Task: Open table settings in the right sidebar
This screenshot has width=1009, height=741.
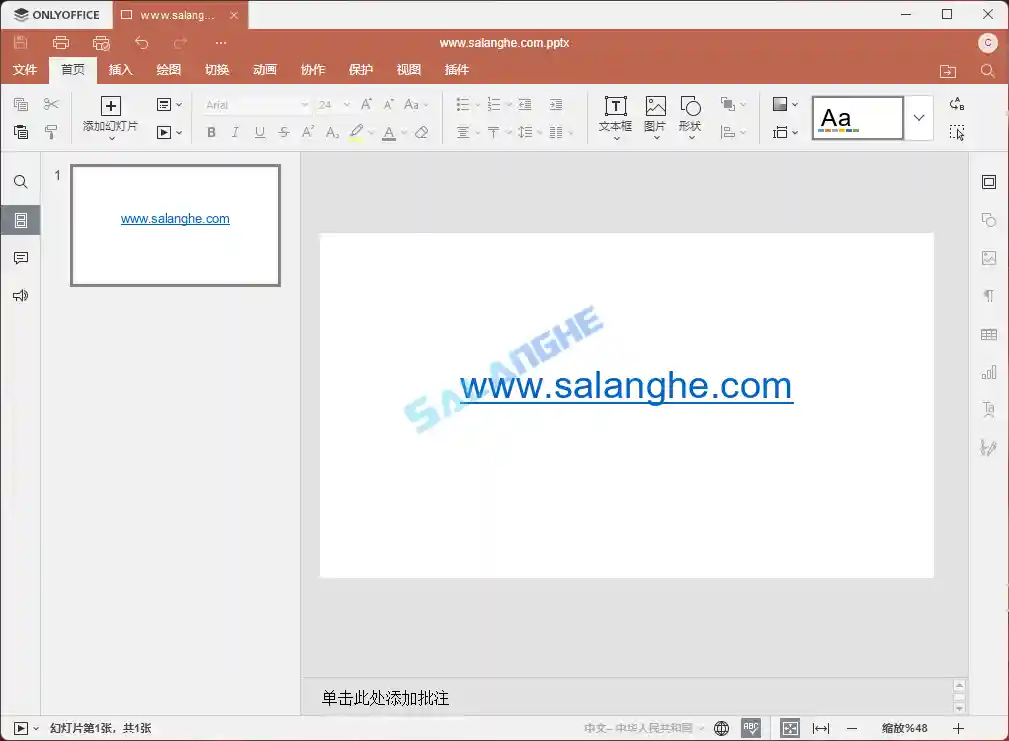Action: pyautogui.click(x=988, y=333)
